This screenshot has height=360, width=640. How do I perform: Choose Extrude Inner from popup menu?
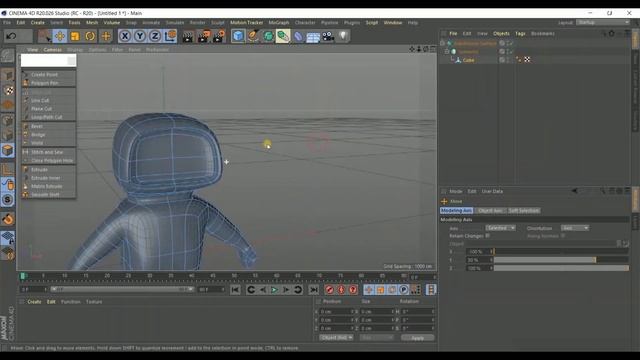point(49,178)
